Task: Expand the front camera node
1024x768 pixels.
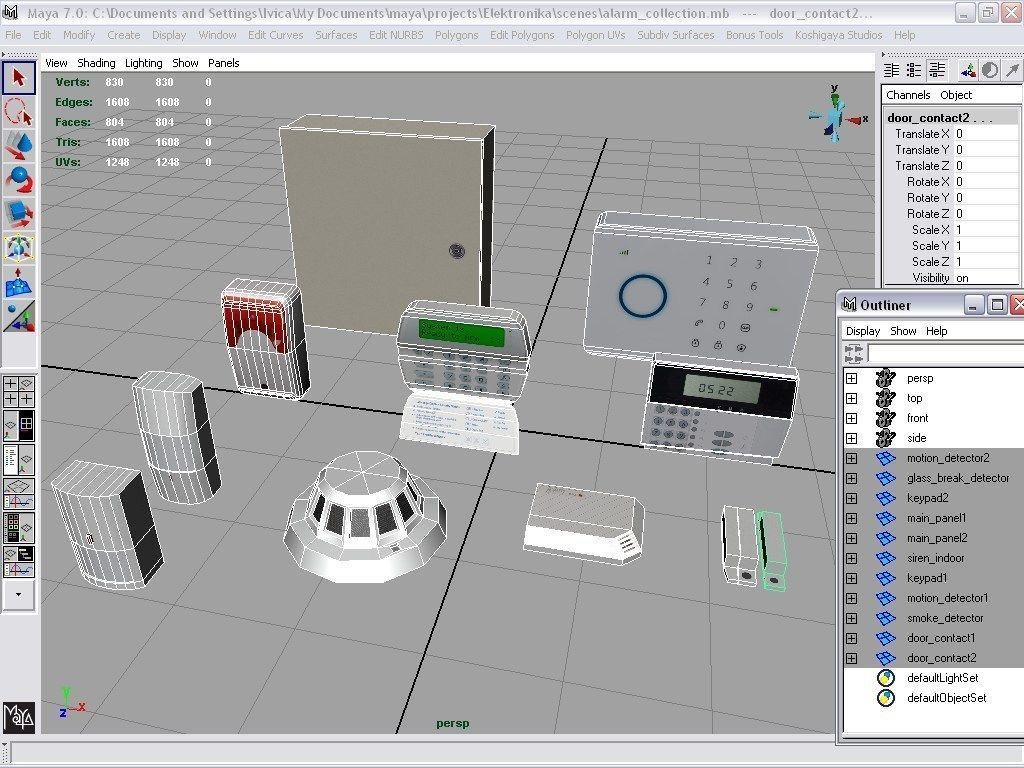Action: coord(852,418)
